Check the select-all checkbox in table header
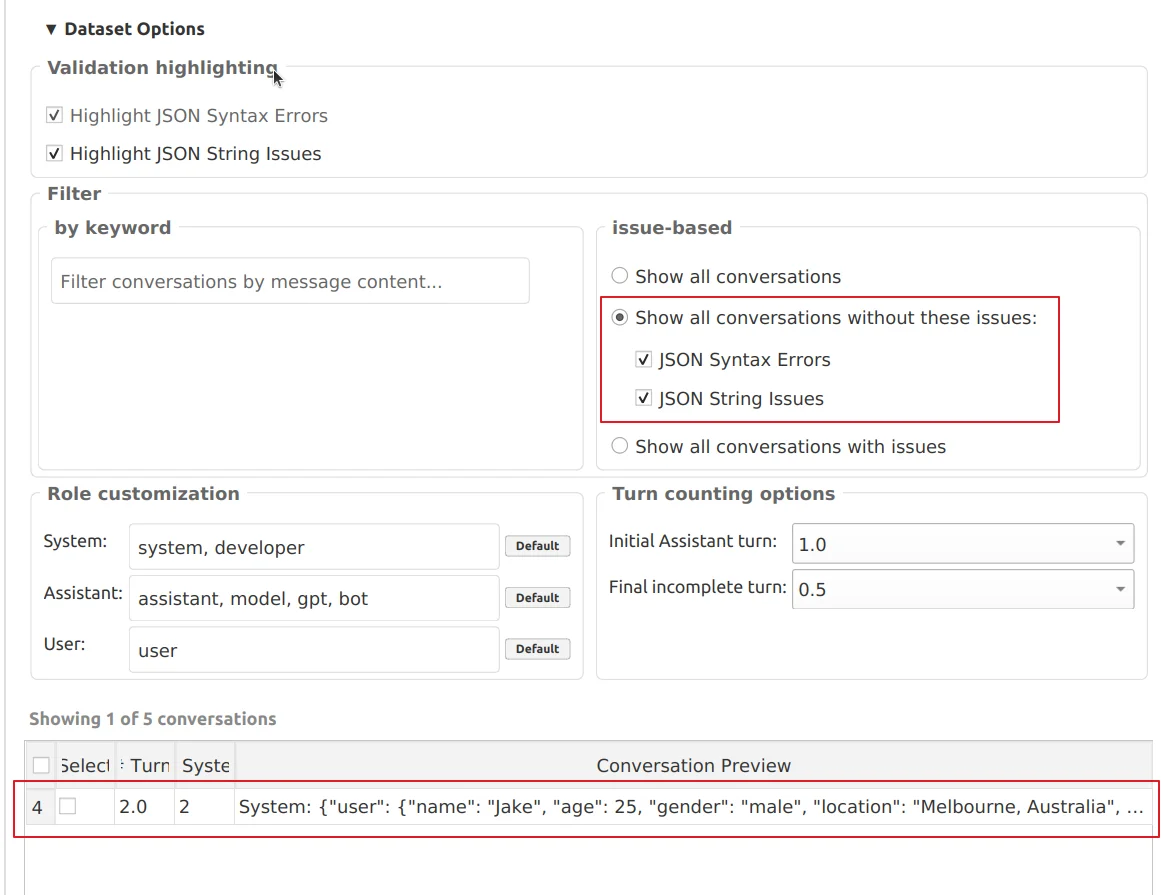The height and width of the screenshot is (895, 1162). tap(42, 765)
